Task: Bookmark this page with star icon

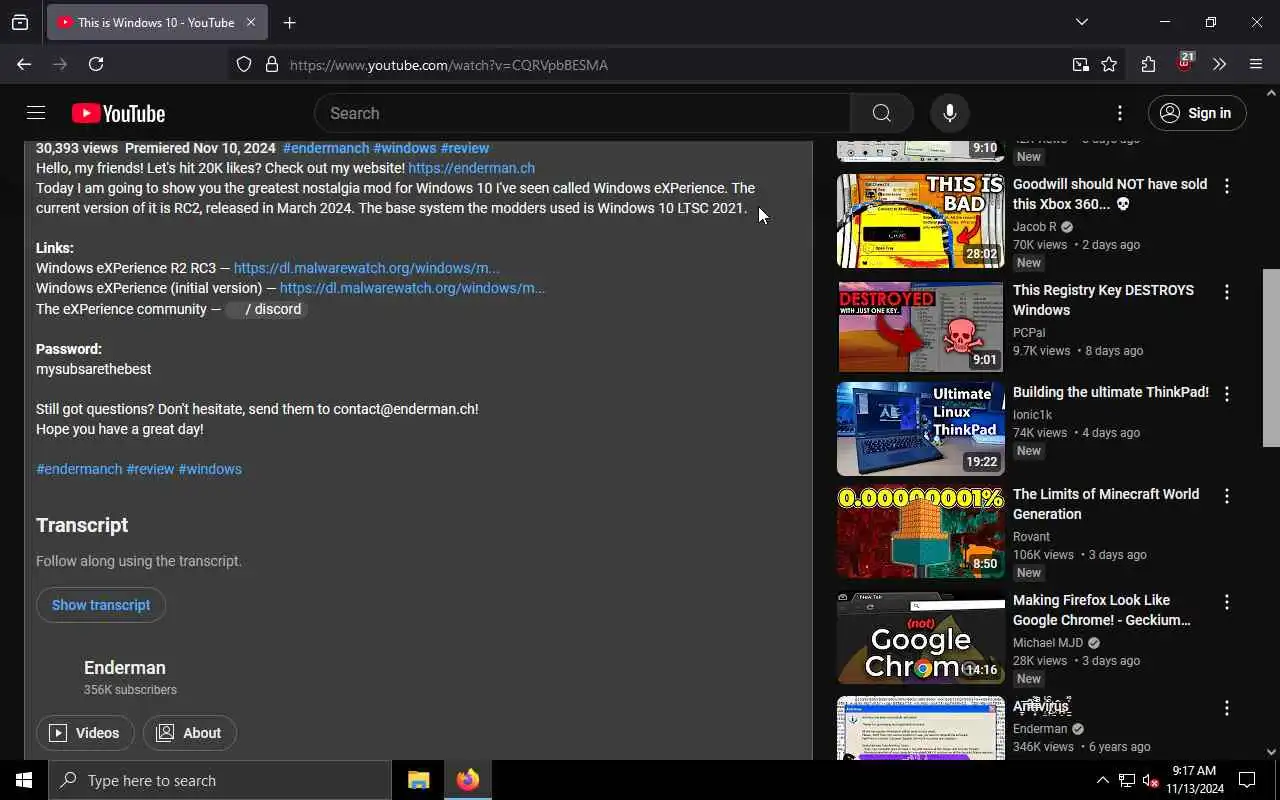Action: tap(1109, 65)
